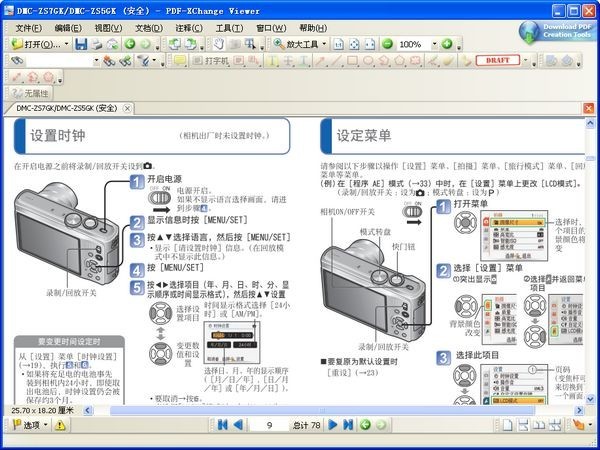Open the 帮助(H) menu
The width and height of the screenshot is (600, 450).
click(313, 28)
